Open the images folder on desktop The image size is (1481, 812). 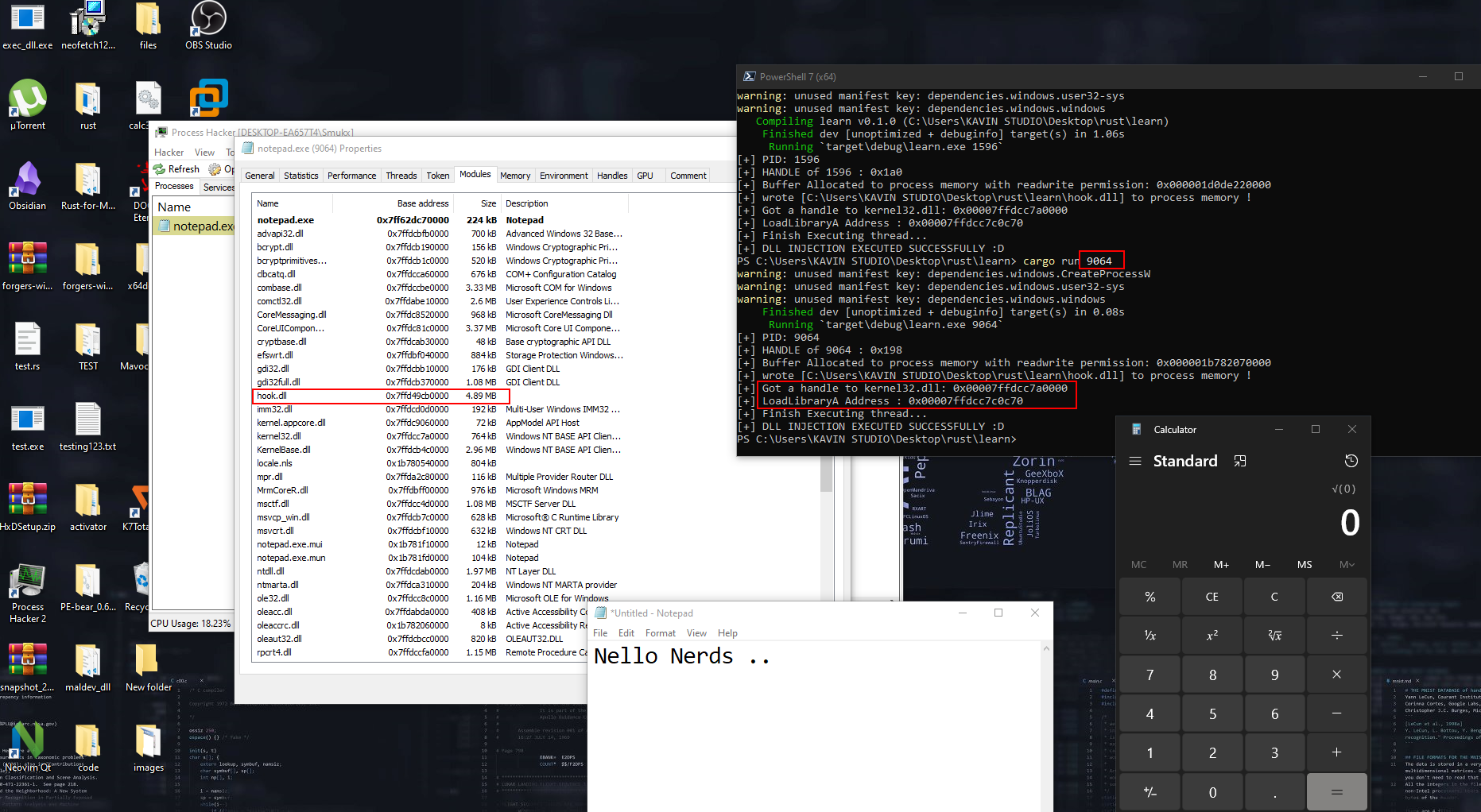click(148, 747)
